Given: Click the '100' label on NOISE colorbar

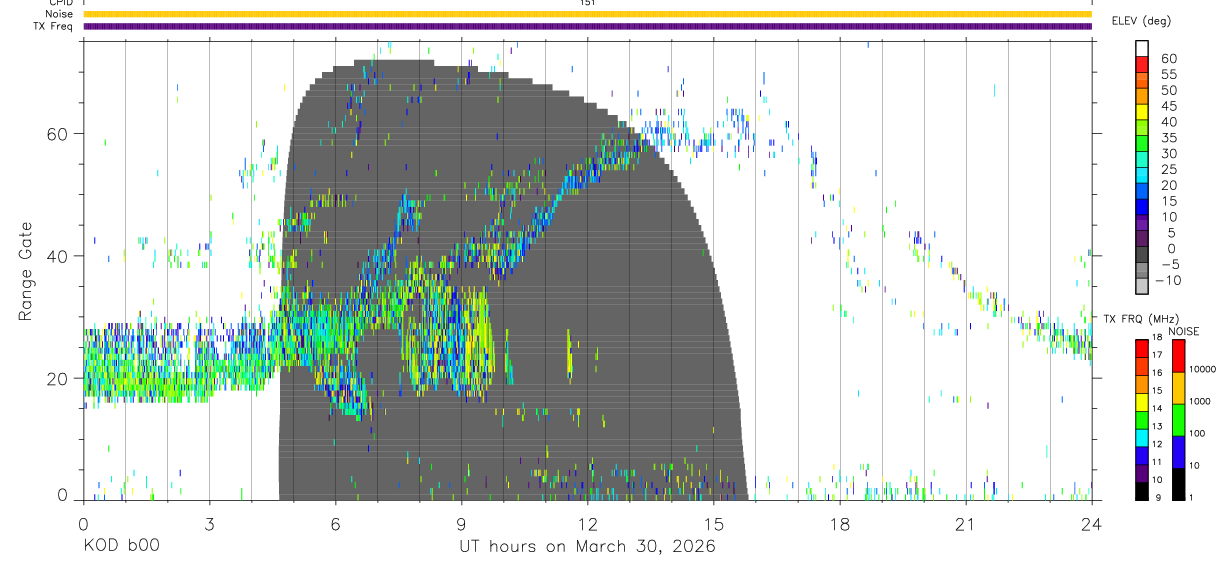Looking at the screenshot, I should [x=1198, y=433].
